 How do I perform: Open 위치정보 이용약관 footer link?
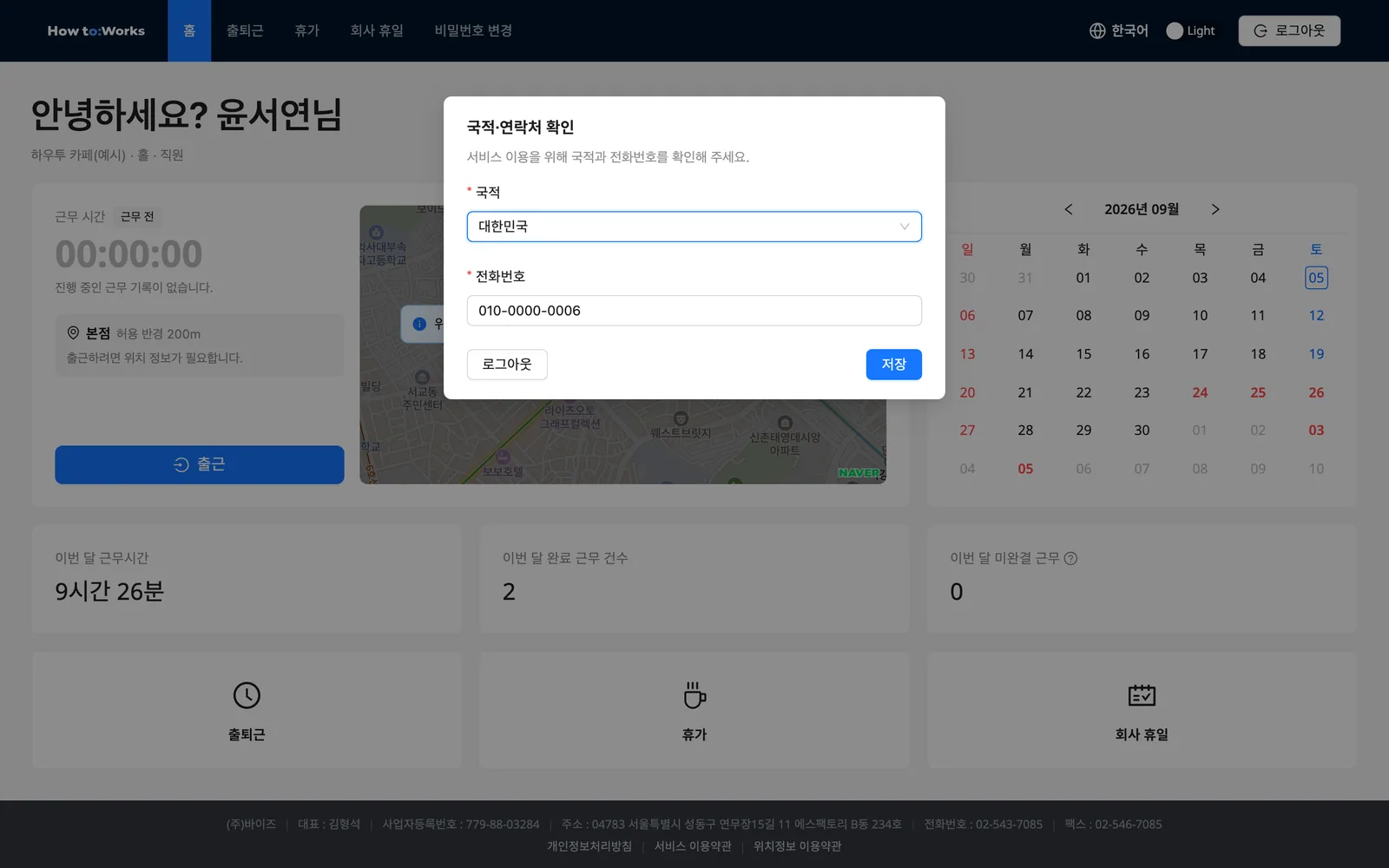(x=797, y=846)
